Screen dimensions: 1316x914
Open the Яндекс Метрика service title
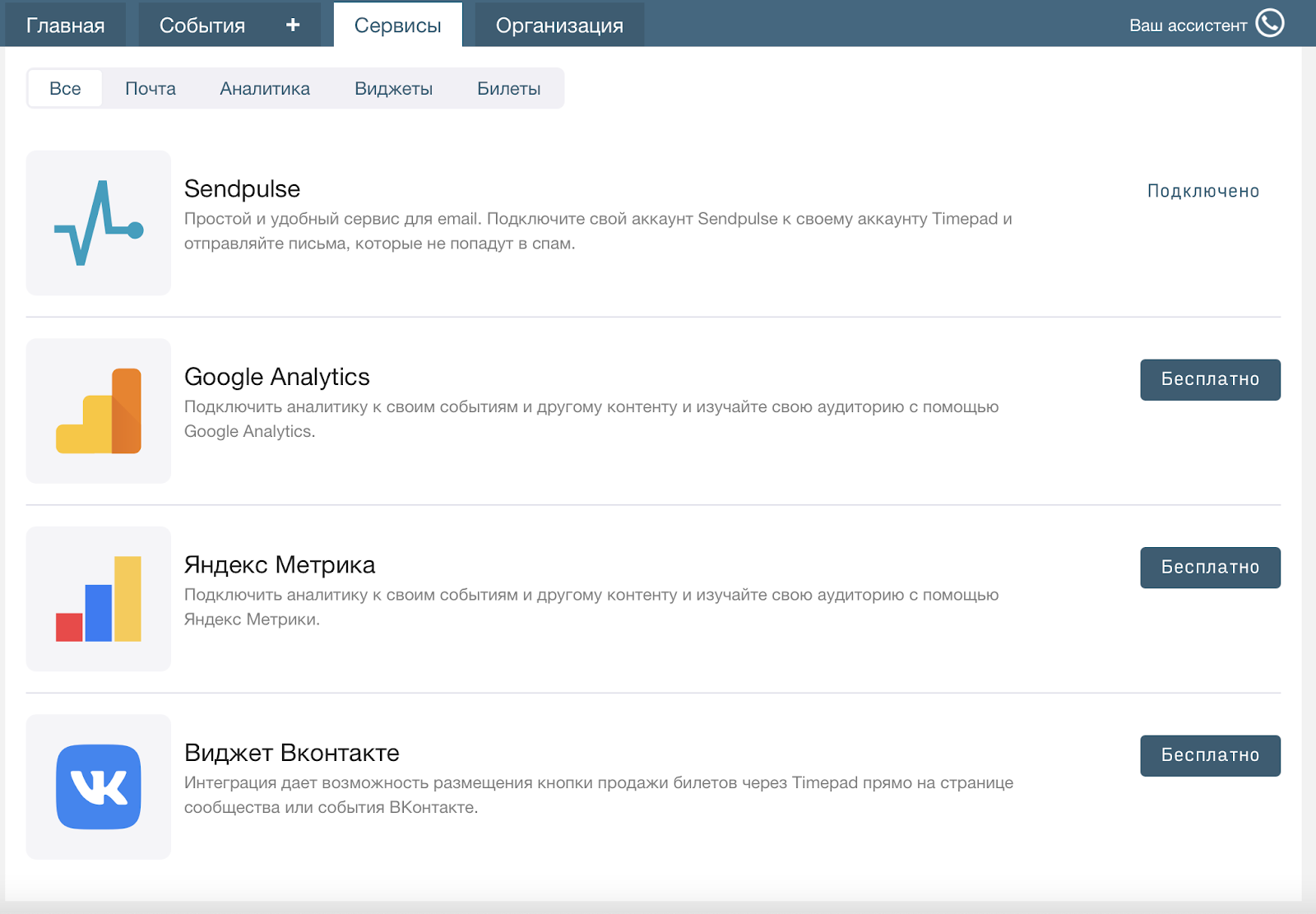click(280, 565)
